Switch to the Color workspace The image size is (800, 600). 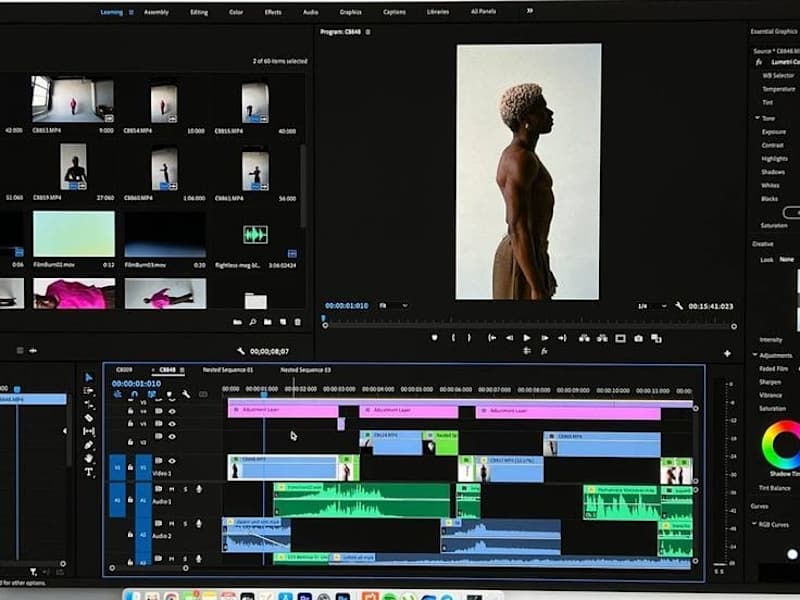[x=236, y=12]
